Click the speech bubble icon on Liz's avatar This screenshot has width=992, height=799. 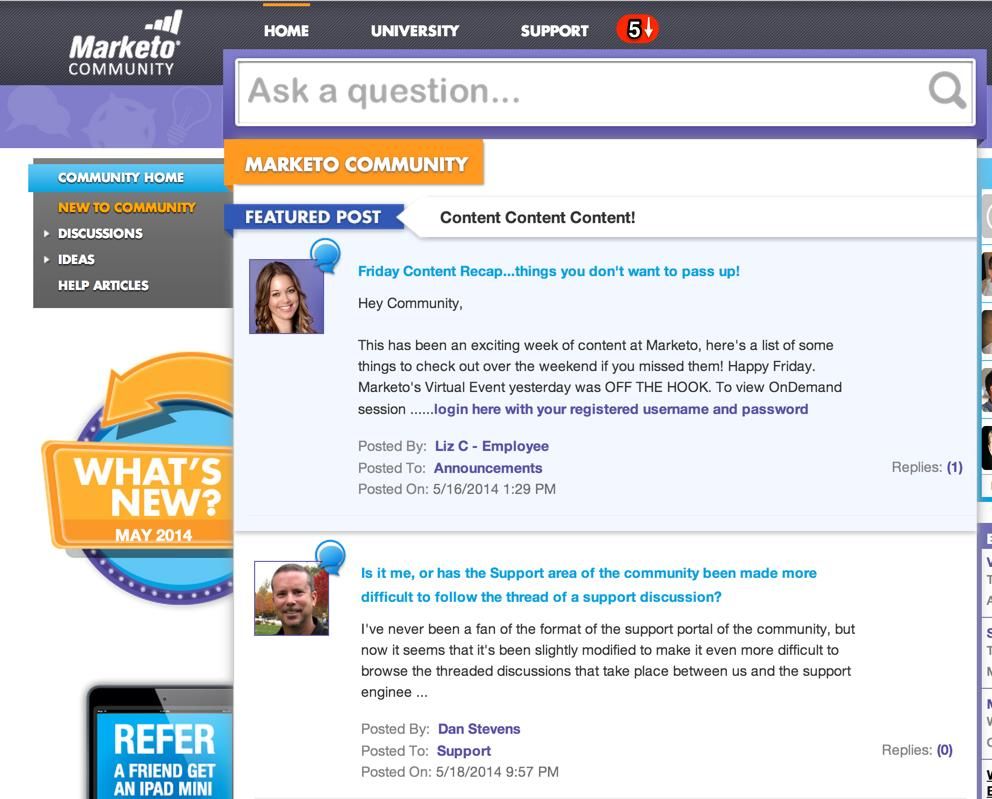pyautogui.click(x=326, y=255)
